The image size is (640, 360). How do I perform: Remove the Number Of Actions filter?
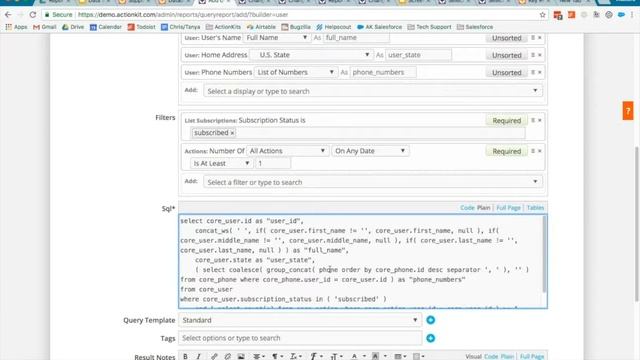[540, 151]
